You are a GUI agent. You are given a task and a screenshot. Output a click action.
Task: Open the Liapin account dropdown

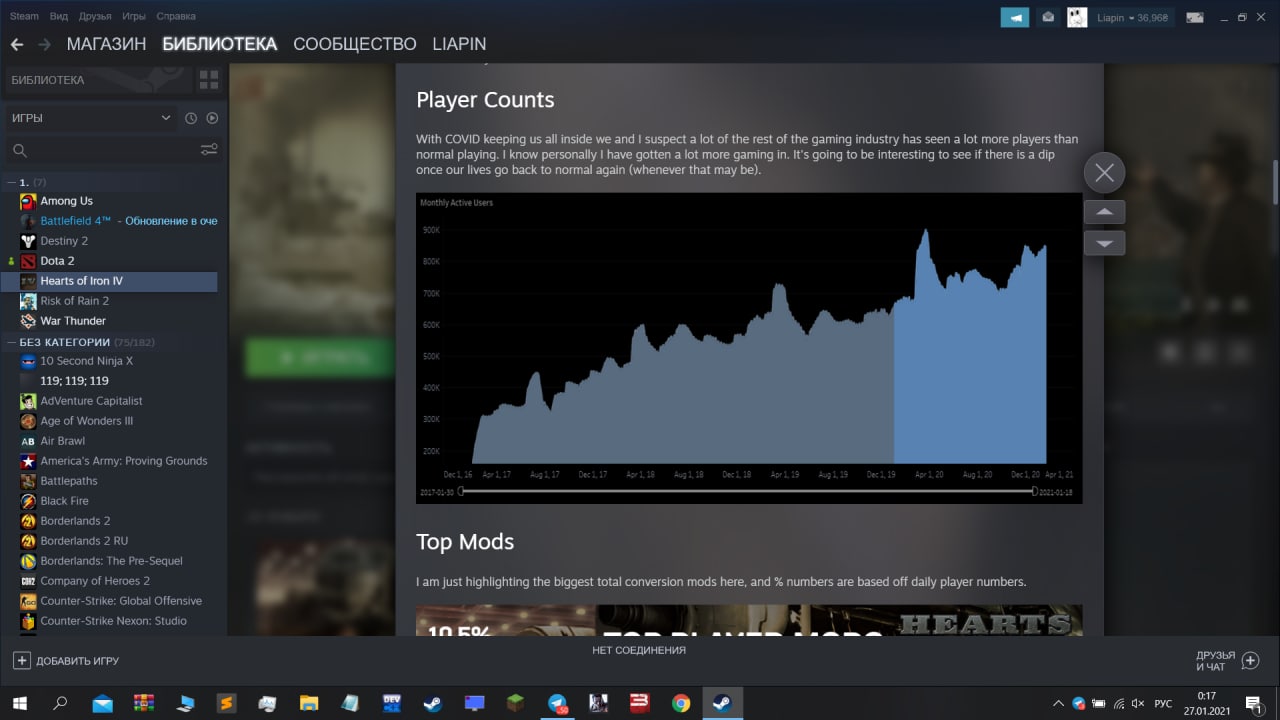point(1132,18)
